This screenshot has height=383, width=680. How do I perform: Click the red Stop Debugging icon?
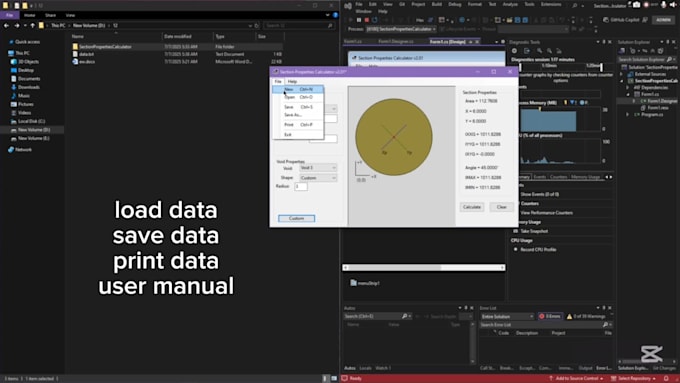coord(367,20)
